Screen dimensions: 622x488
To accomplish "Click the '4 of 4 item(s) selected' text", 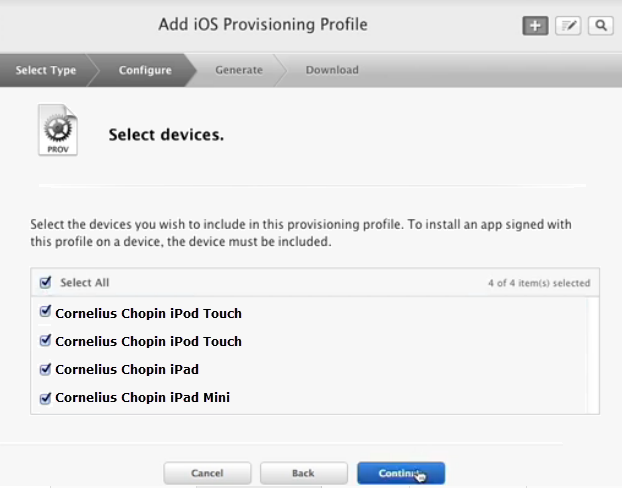I will pos(539,283).
